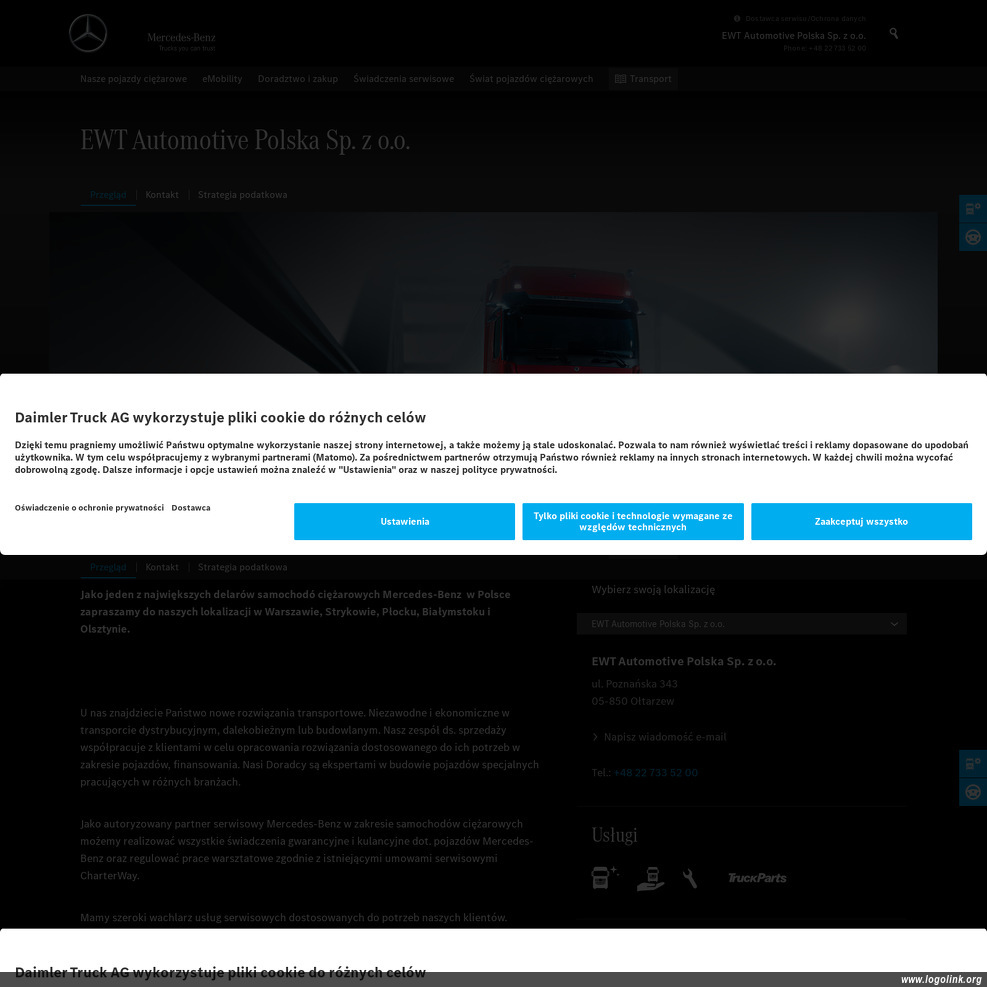This screenshot has height=987, width=987.
Task: Click the chevron beside Napisz wiadomość e-mail
Action: (595, 737)
